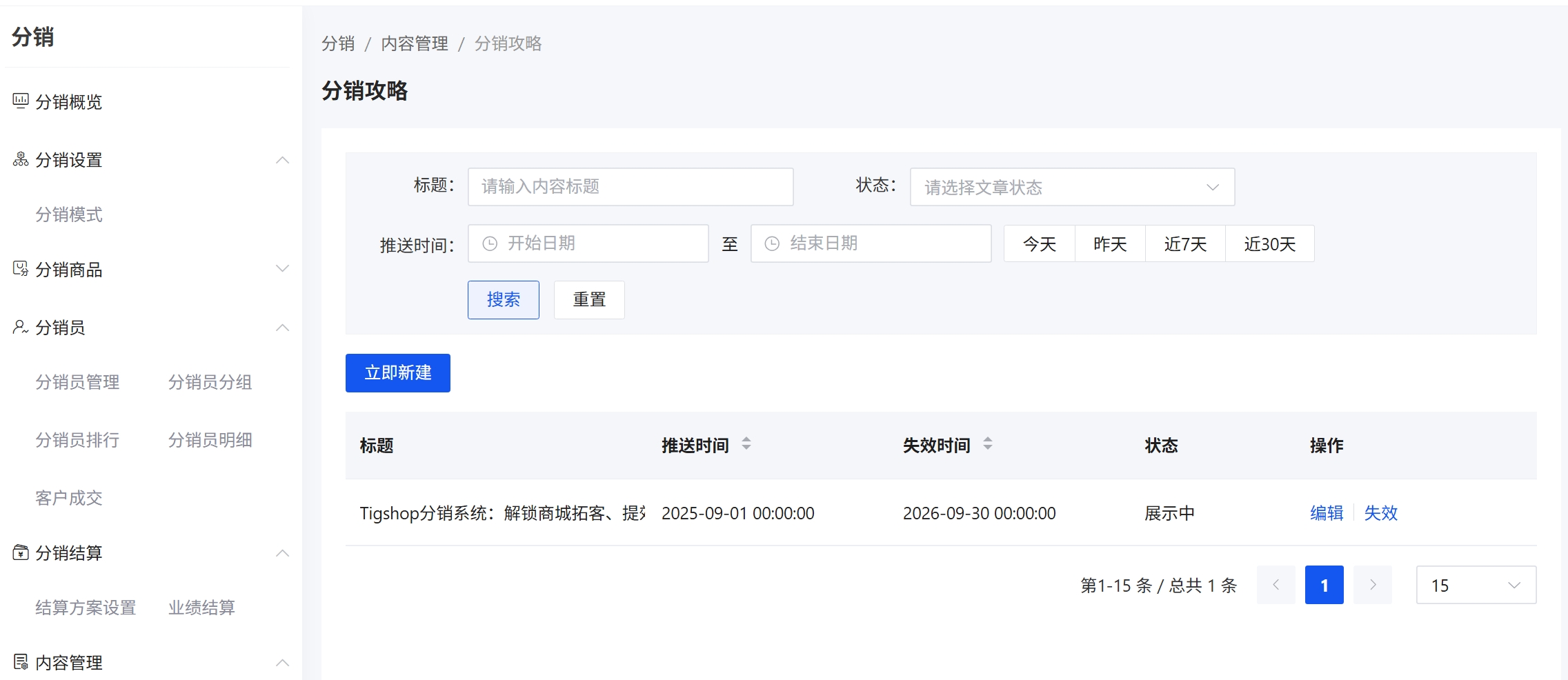Collapse the 分销员 sidebar section

pyautogui.click(x=282, y=328)
